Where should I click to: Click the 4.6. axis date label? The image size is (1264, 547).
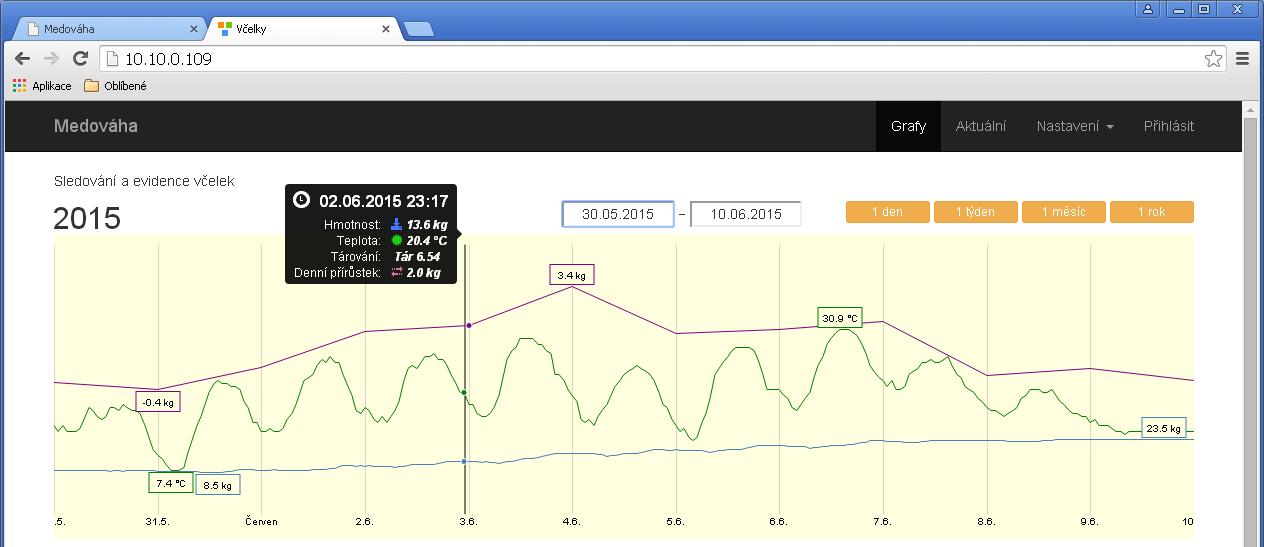click(x=572, y=521)
